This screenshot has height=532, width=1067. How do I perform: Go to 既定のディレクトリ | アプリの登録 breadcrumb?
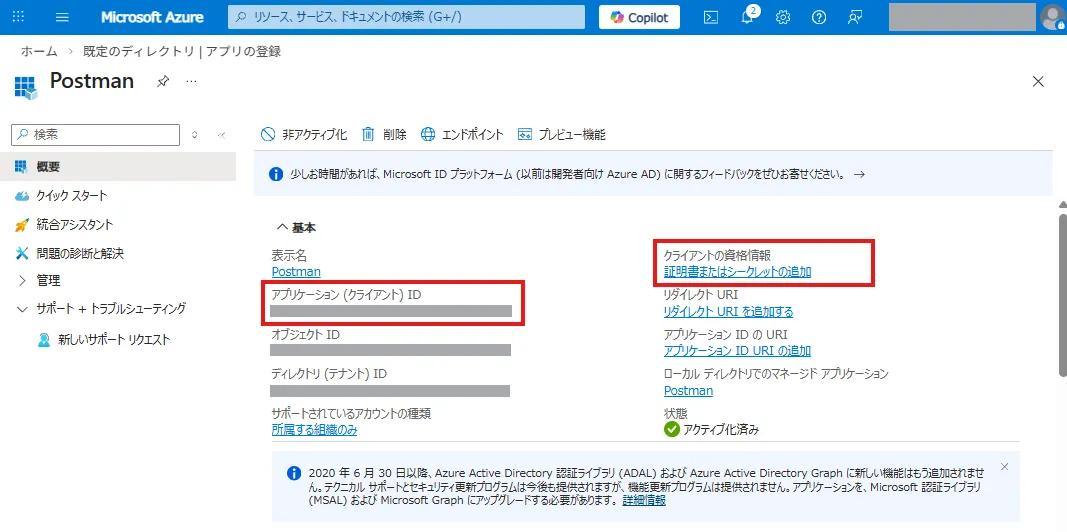coord(182,52)
